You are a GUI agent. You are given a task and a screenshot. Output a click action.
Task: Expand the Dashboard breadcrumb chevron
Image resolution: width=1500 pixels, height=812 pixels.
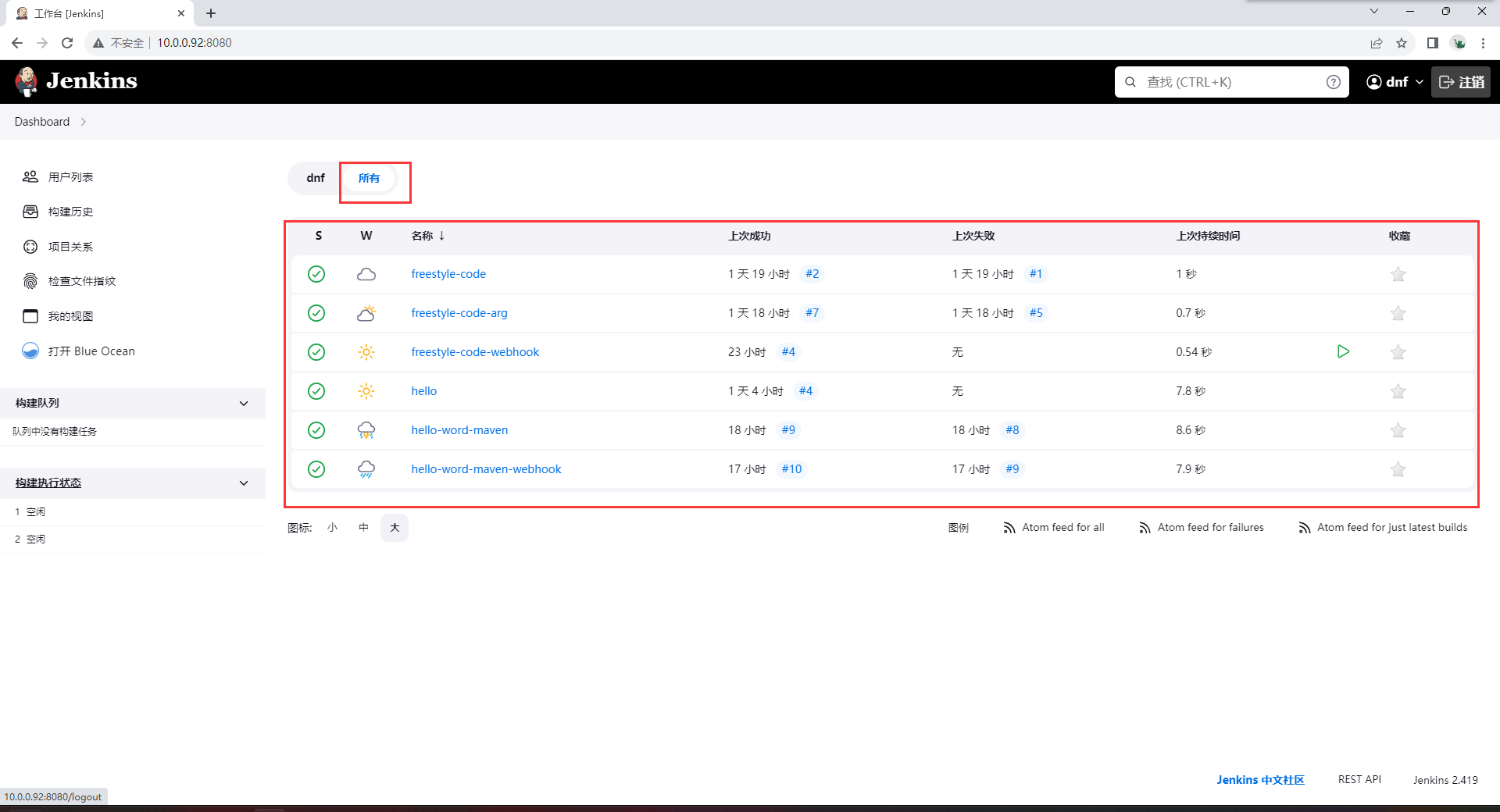[x=84, y=122]
